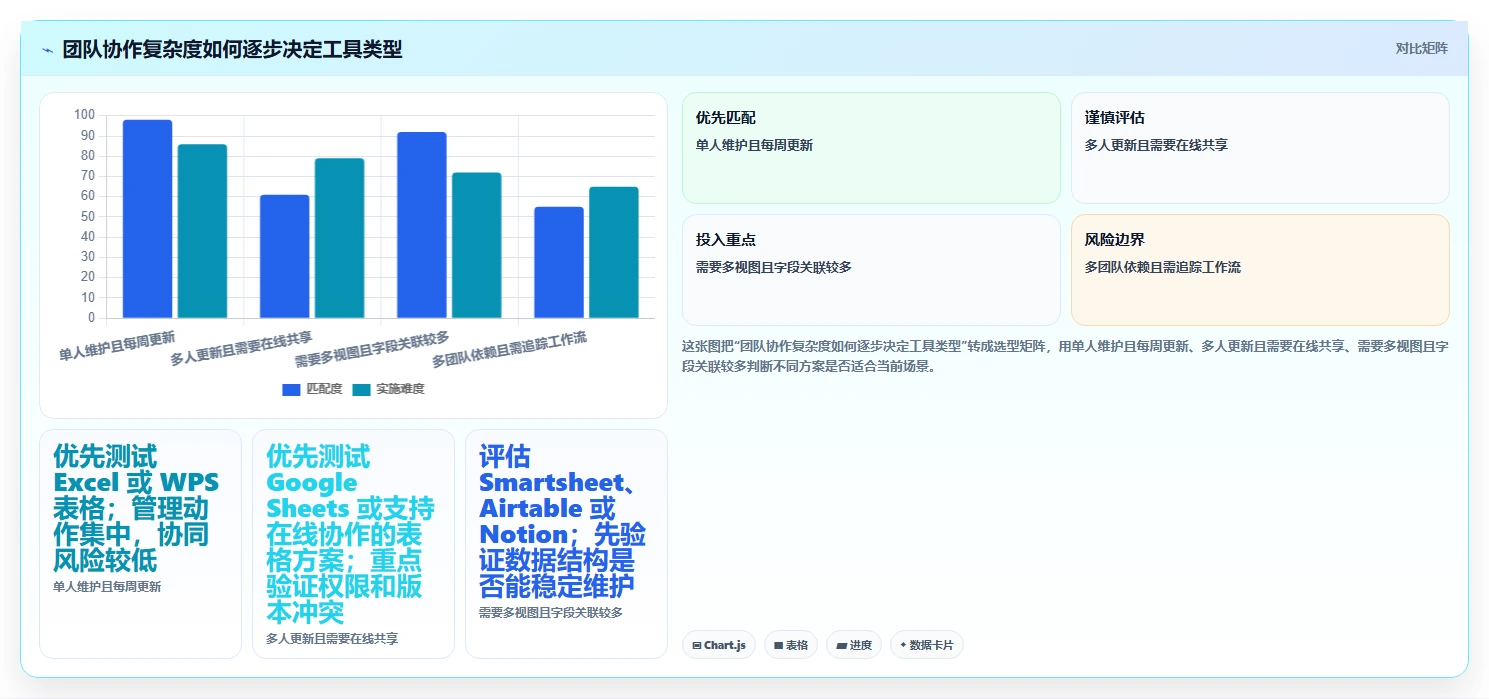Open the 投入重点 matrix card

[871, 270]
